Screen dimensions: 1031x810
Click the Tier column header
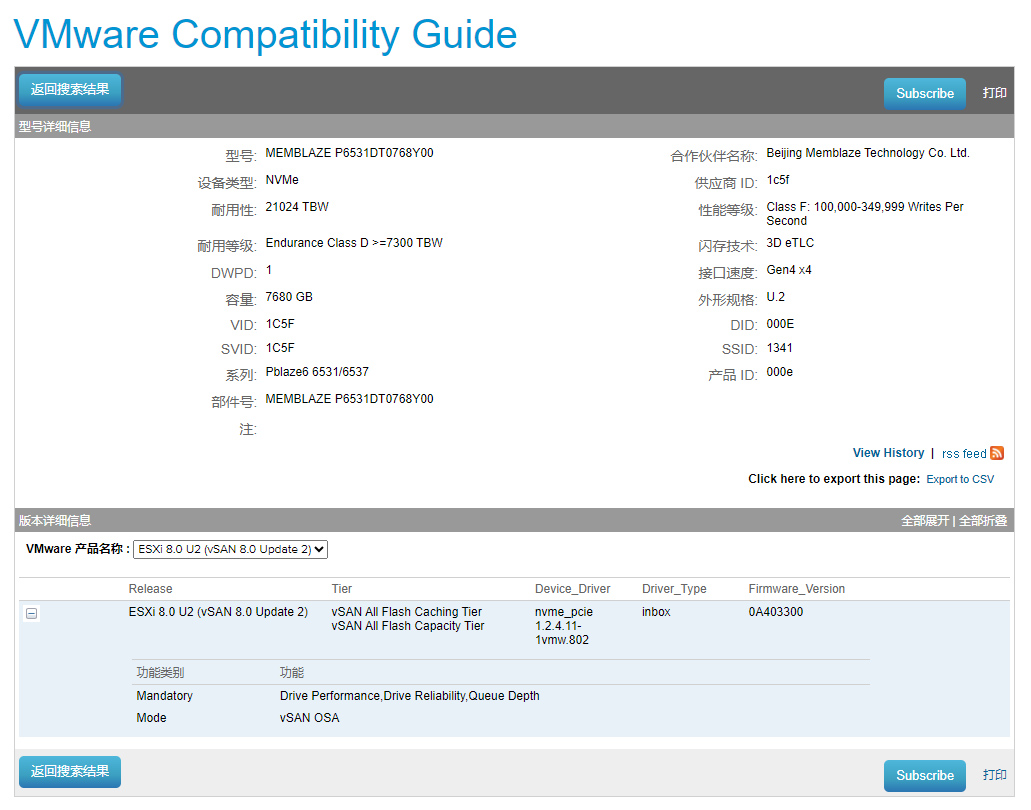tap(341, 589)
